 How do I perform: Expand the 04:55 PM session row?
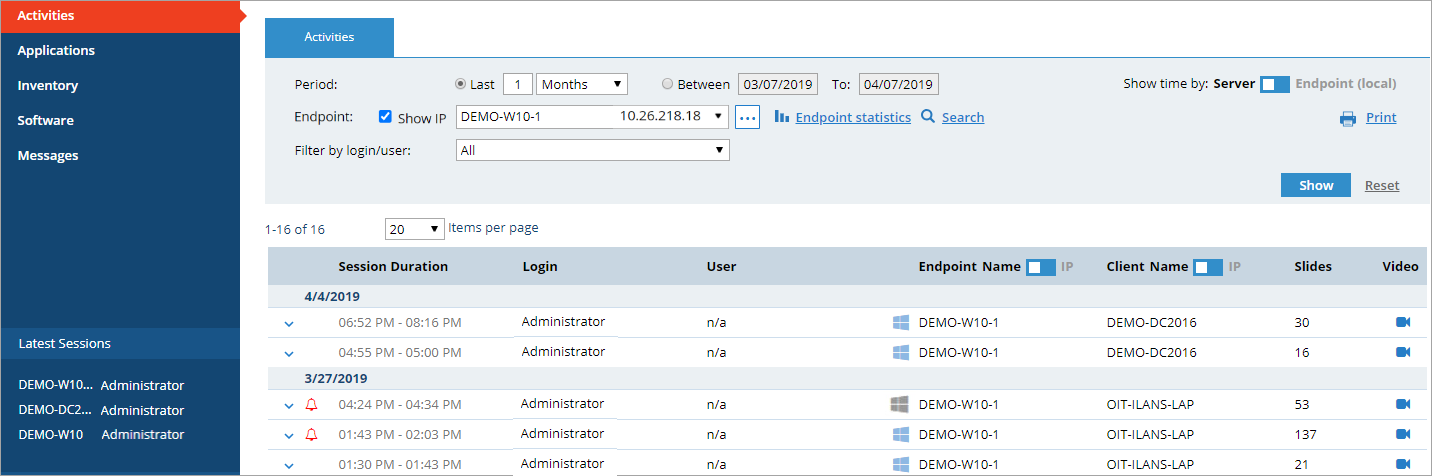point(289,353)
